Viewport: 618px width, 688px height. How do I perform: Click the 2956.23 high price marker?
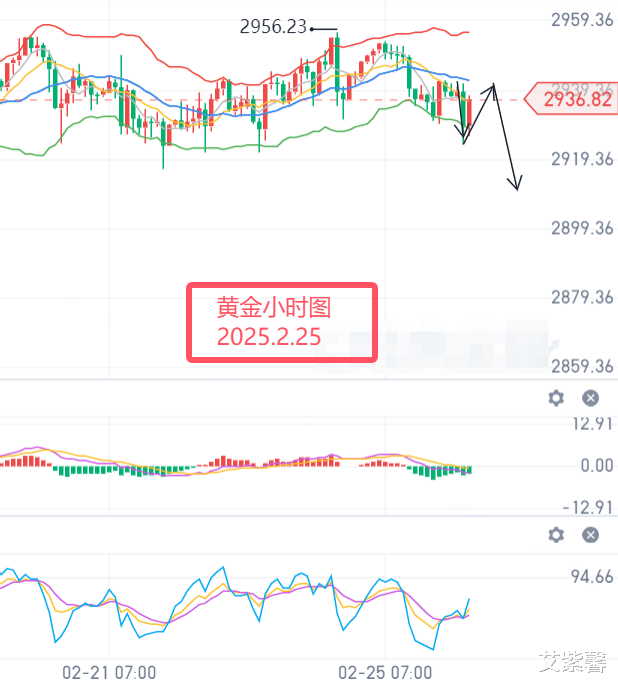click(x=273, y=28)
